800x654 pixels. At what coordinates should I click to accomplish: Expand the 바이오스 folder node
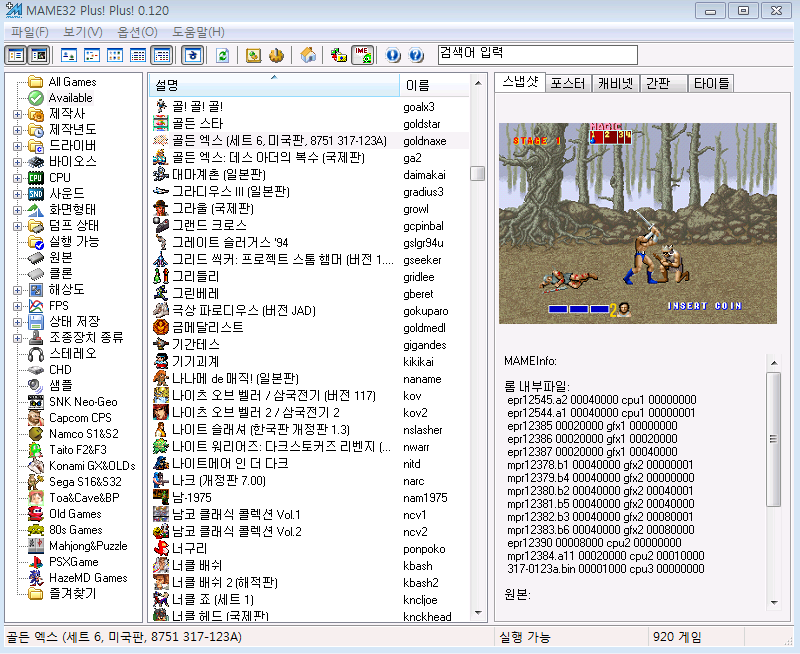click(17, 162)
